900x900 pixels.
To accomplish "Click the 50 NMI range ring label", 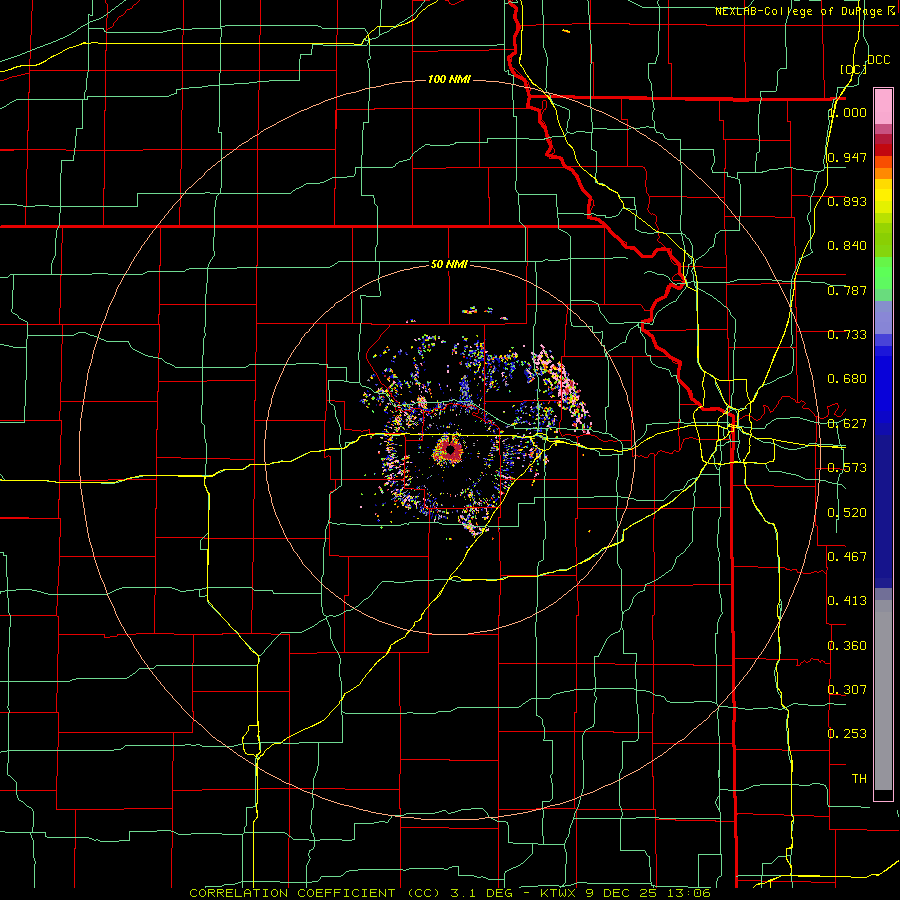I will point(449,265).
